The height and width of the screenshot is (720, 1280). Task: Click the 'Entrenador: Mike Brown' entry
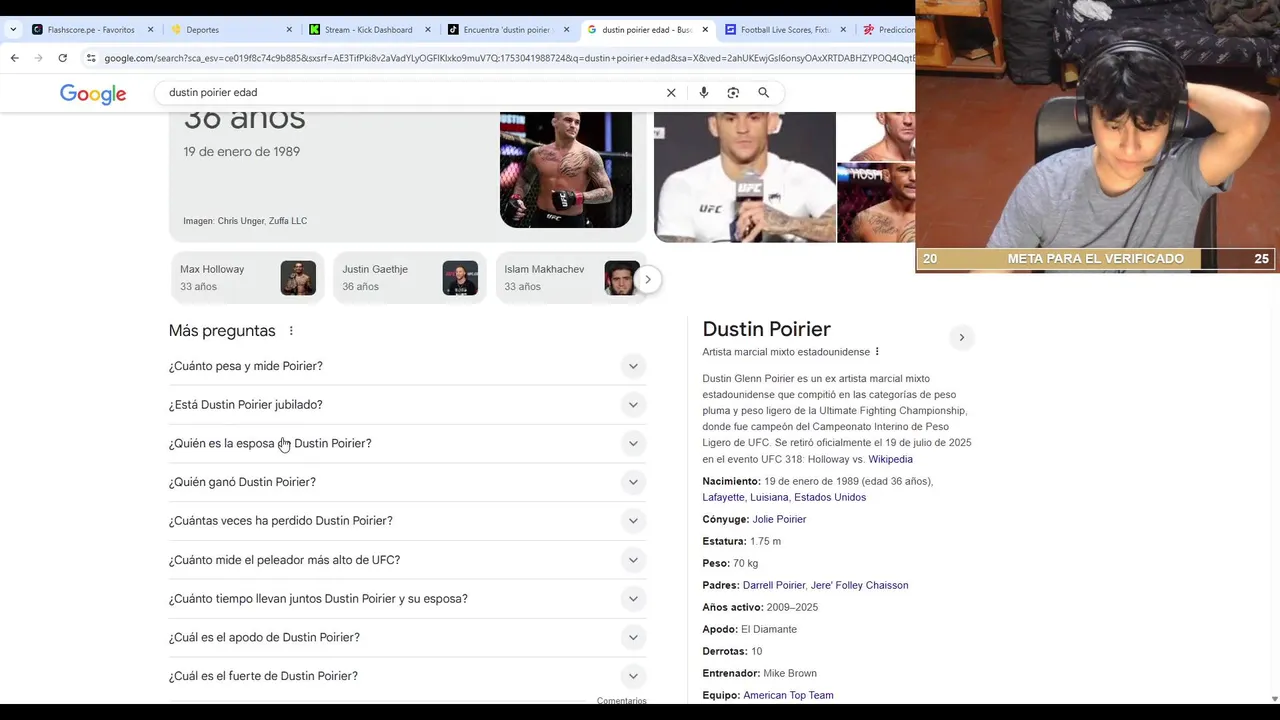click(x=760, y=673)
